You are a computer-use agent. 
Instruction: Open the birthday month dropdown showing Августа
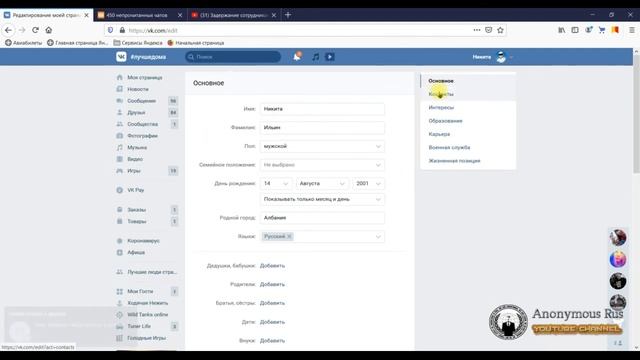click(x=322, y=184)
